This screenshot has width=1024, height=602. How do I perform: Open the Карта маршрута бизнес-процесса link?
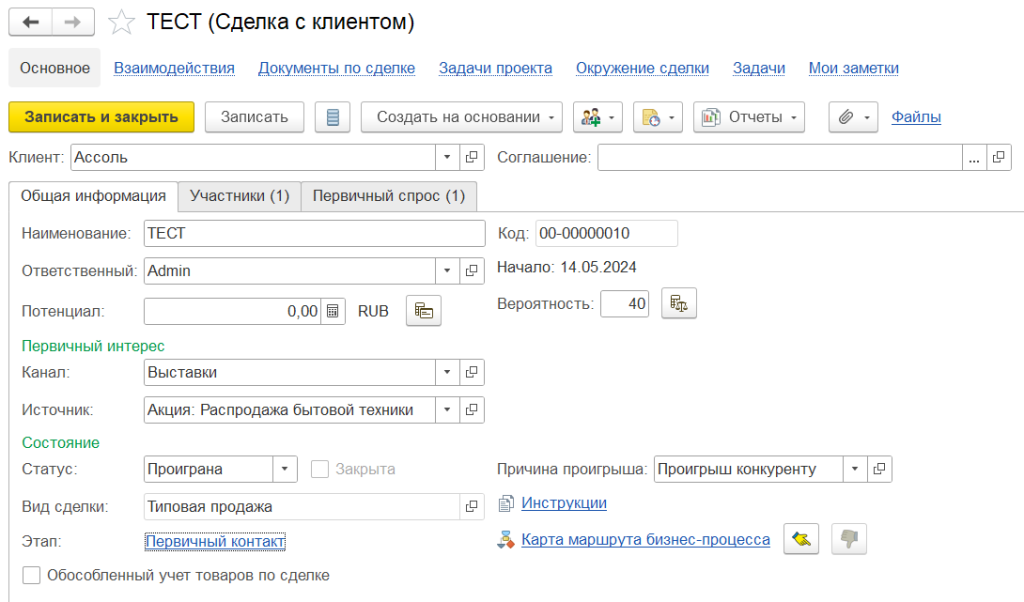[x=645, y=540]
